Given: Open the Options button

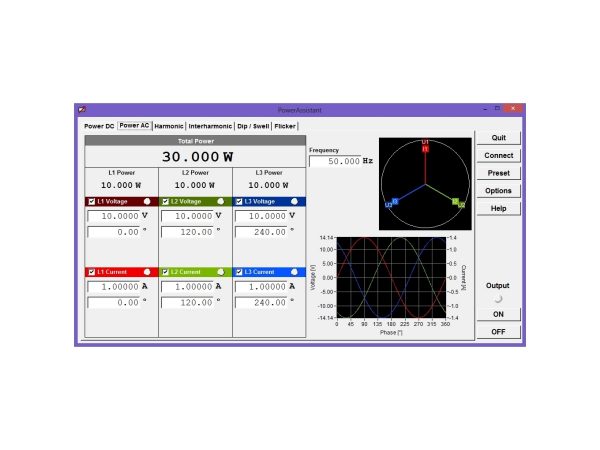Looking at the screenshot, I should pyautogui.click(x=498, y=190).
